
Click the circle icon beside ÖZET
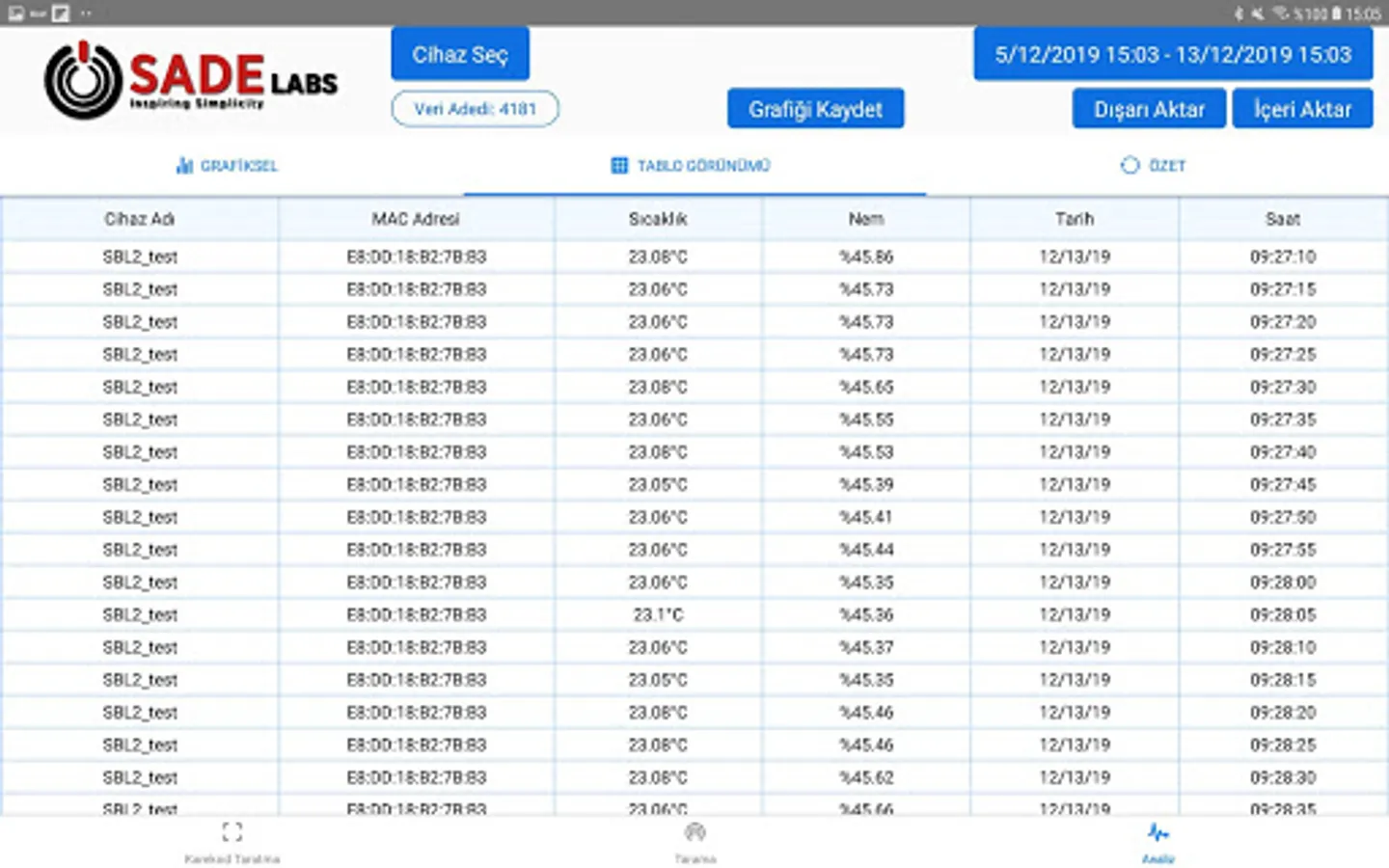pyautogui.click(x=1130, y=165)
